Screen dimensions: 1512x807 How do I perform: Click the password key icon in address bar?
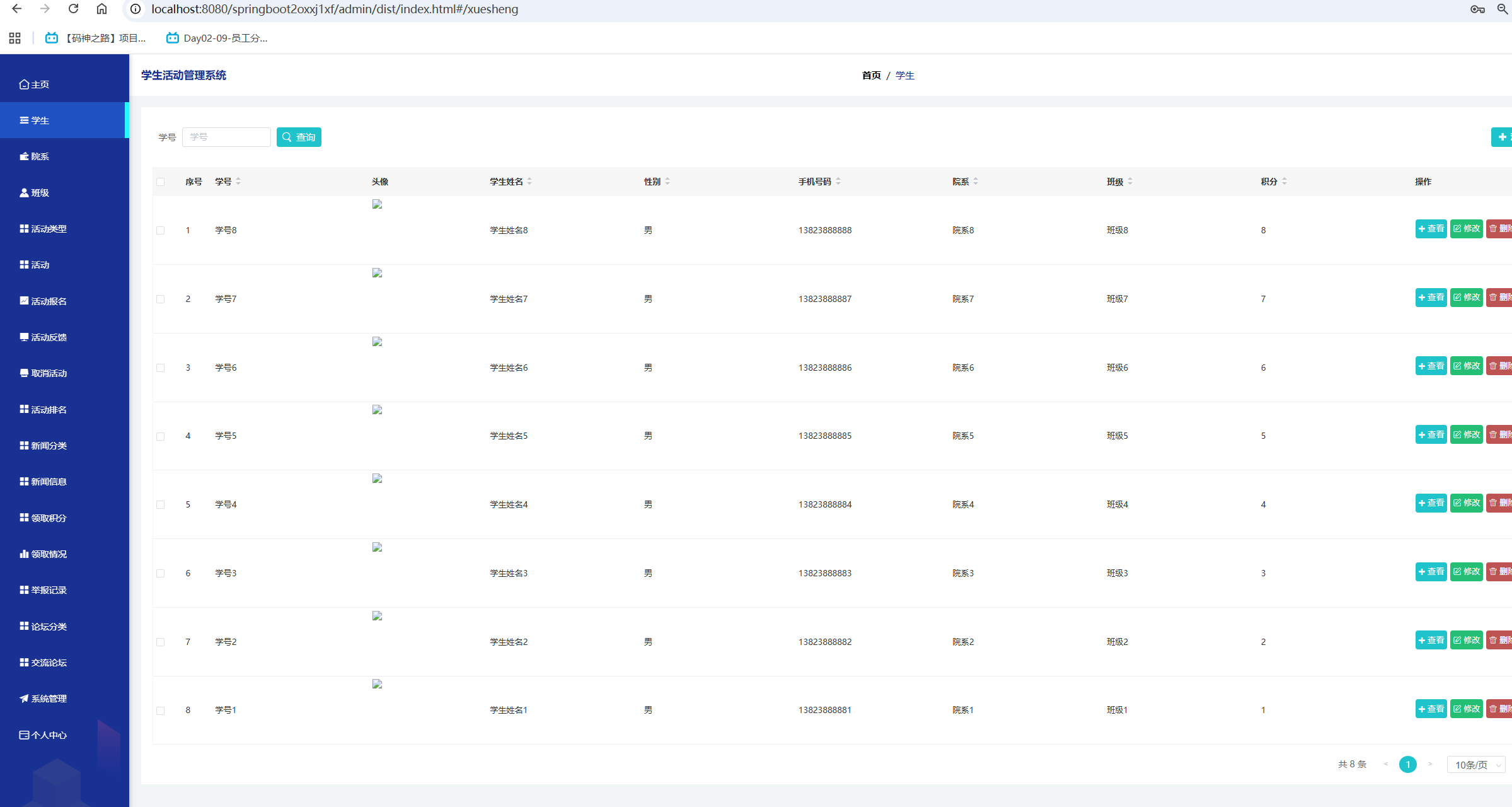(x=1477, y=9)
